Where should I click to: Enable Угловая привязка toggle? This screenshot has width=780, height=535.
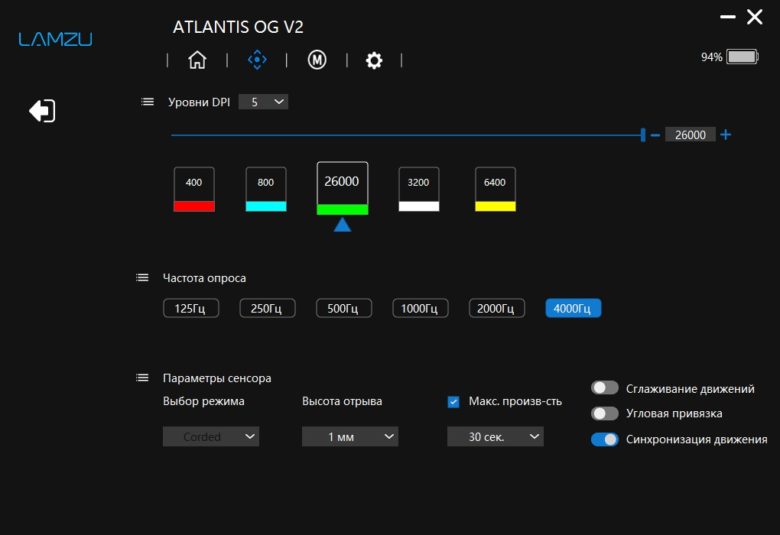click(x=604, y=413)
